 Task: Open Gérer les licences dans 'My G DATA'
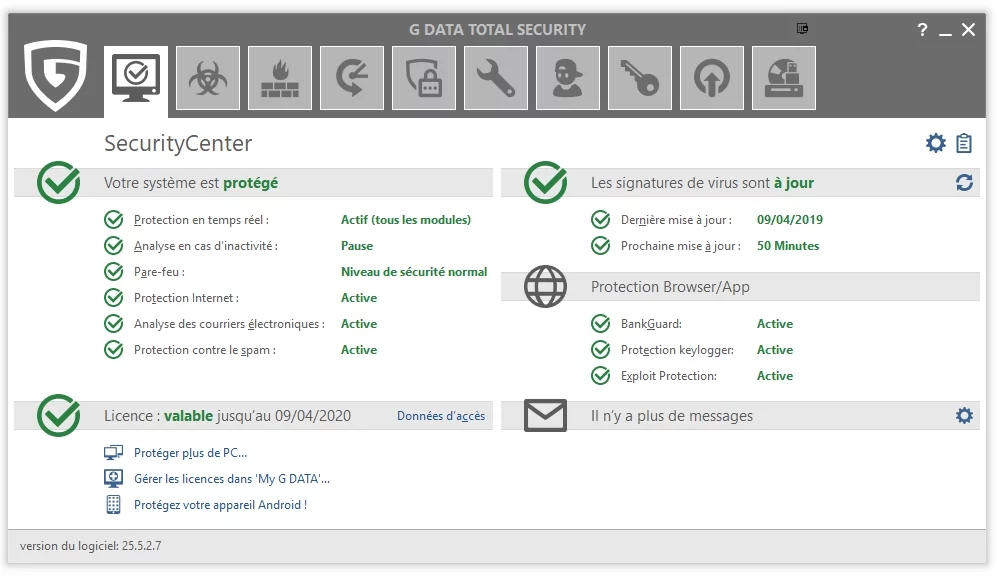click(232, 479)
